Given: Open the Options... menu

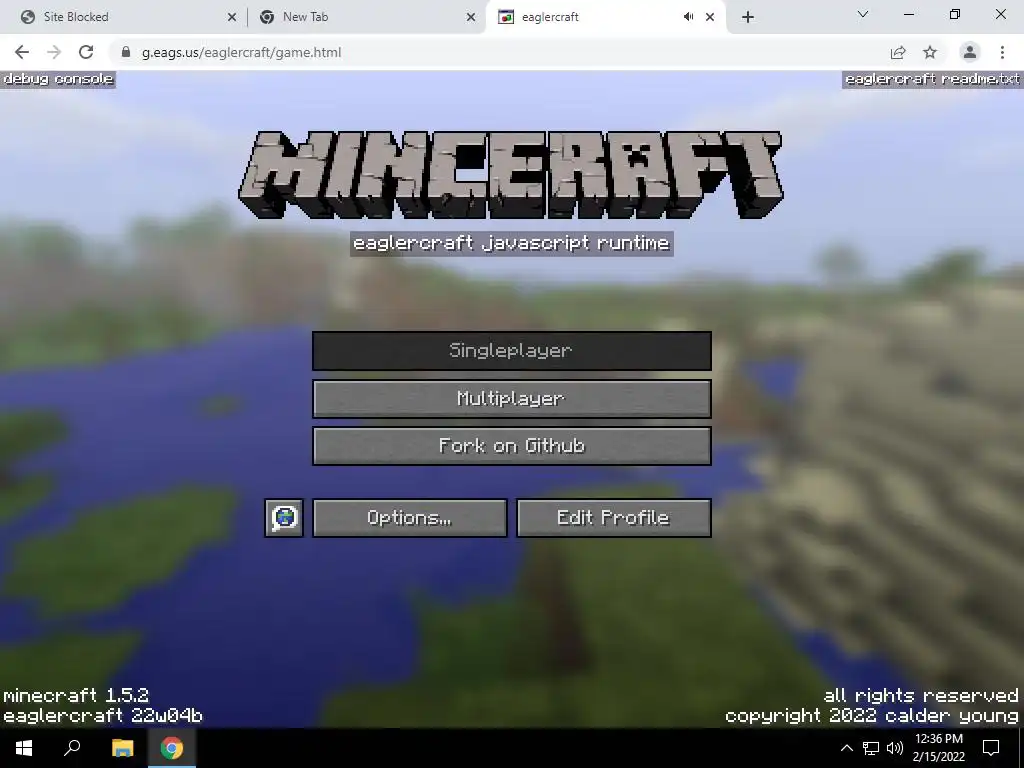Looking at the screenshot, I should 409,518.
